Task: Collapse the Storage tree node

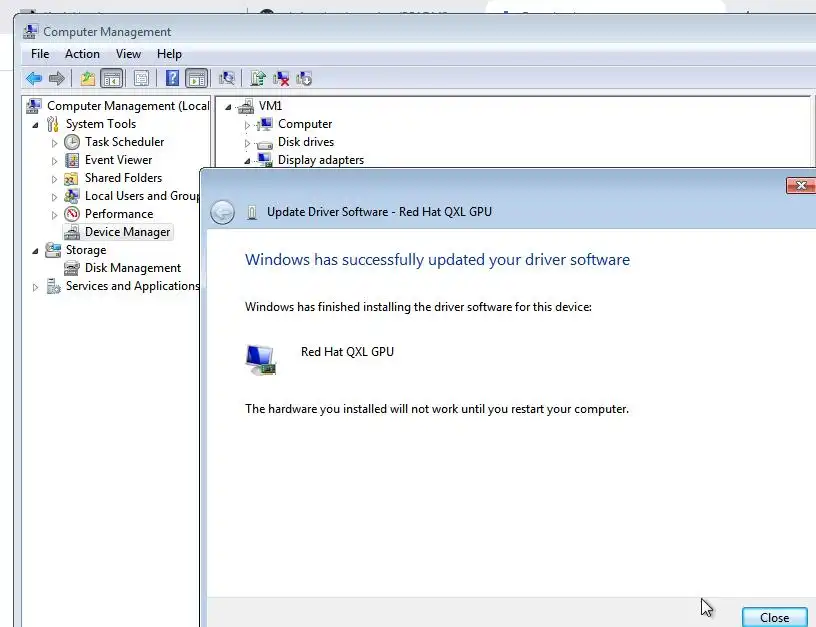Action: [x=35, y=251]
